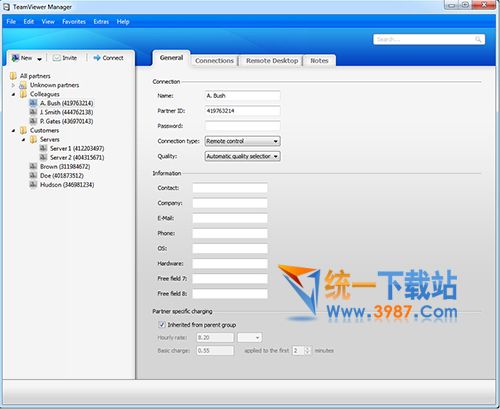Click the Free field 8 input
500x409 pixels.
point(230,294)
